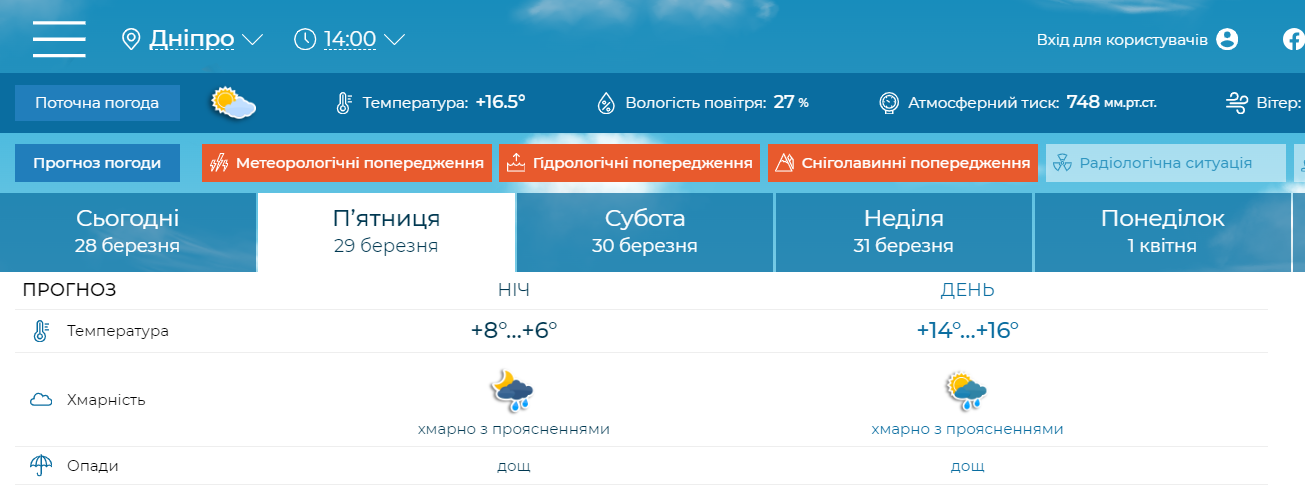1305x488 pixels.
Task: Open Гідрологічні попередження warnings
Action: 630,163
